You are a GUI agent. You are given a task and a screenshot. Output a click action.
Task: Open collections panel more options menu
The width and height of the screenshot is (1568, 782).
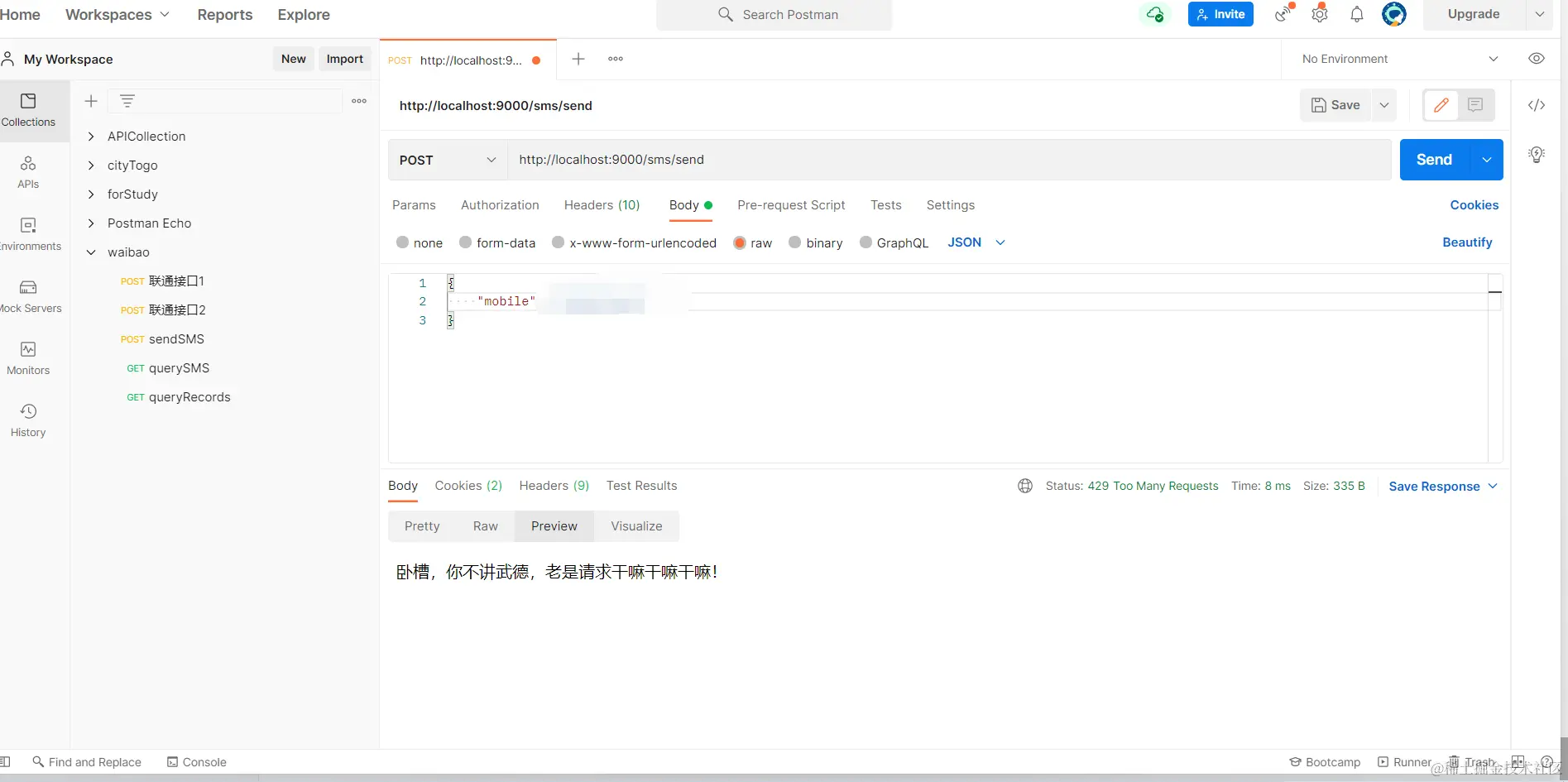(x=359, y=101)
